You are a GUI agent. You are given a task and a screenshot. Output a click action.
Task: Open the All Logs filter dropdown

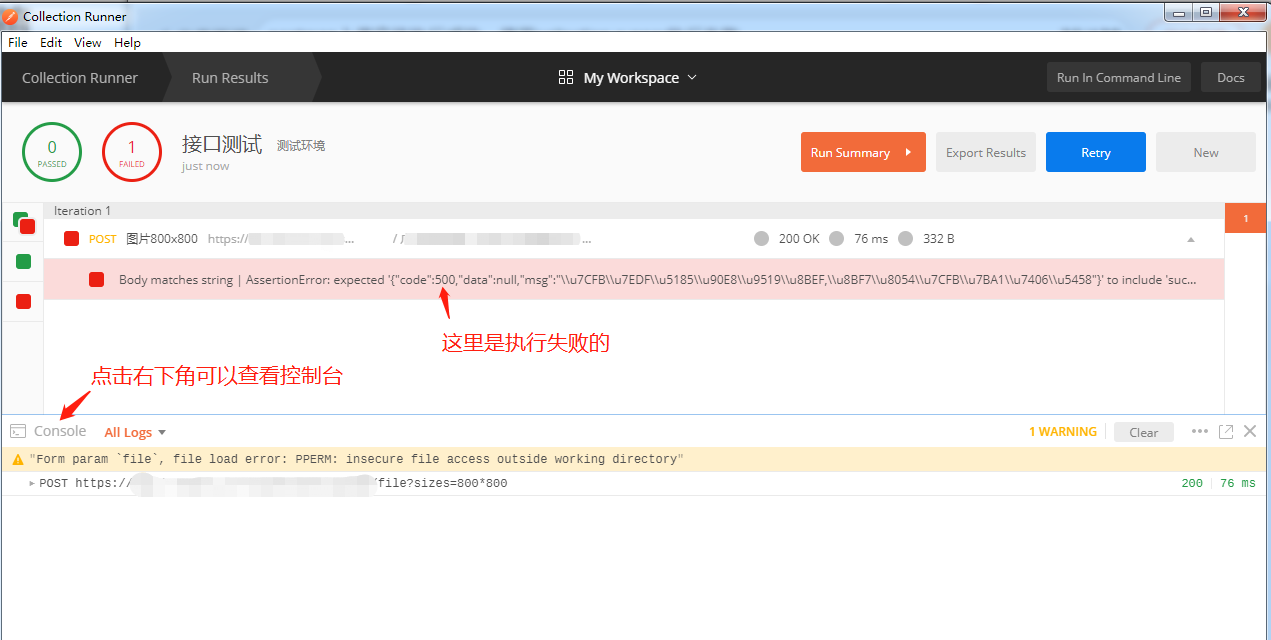tap(134, 431)
